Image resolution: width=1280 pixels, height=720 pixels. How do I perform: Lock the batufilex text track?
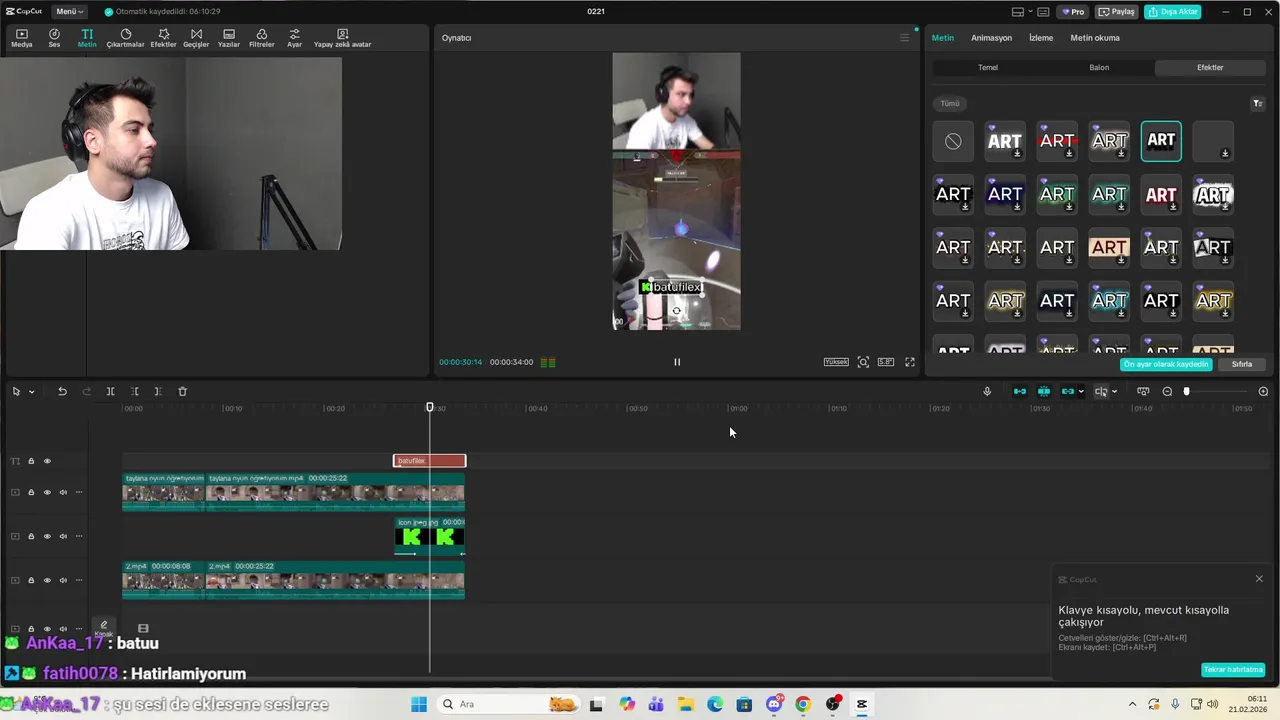click(x=31, y=461)
